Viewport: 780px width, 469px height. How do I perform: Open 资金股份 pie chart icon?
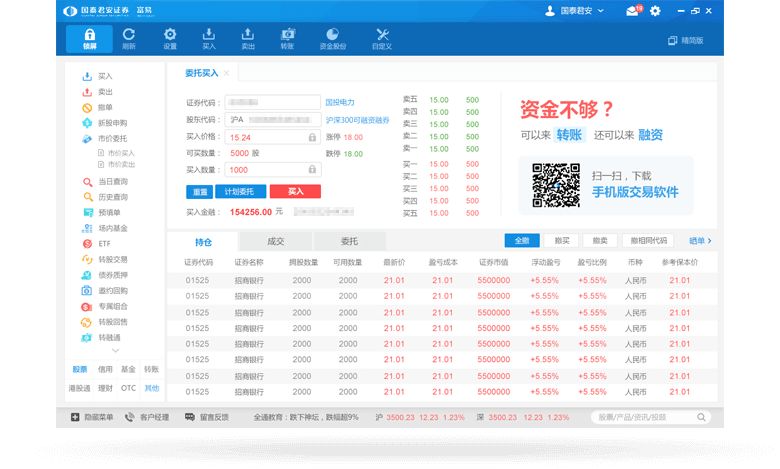(333, 38)
